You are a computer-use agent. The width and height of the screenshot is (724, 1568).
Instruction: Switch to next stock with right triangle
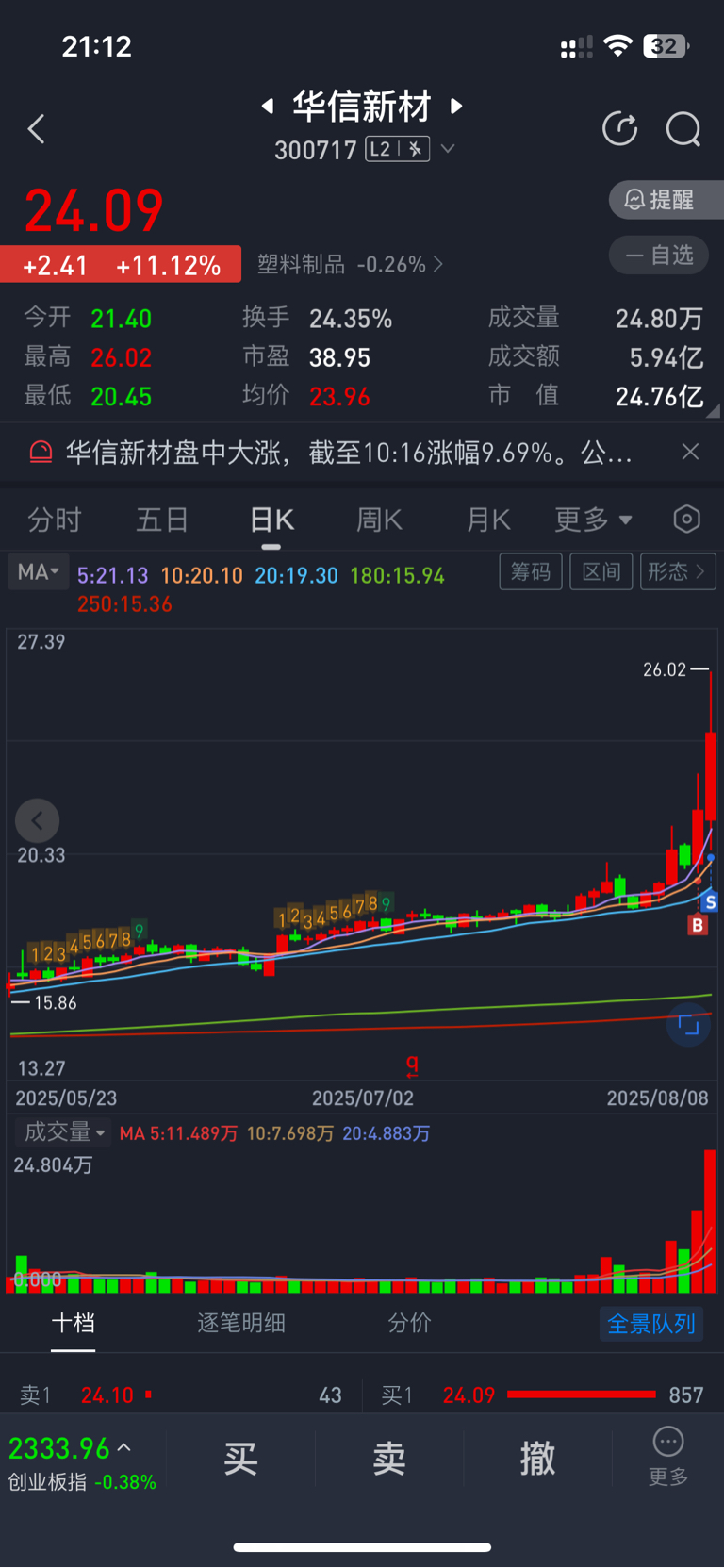(x=457, y=106)
